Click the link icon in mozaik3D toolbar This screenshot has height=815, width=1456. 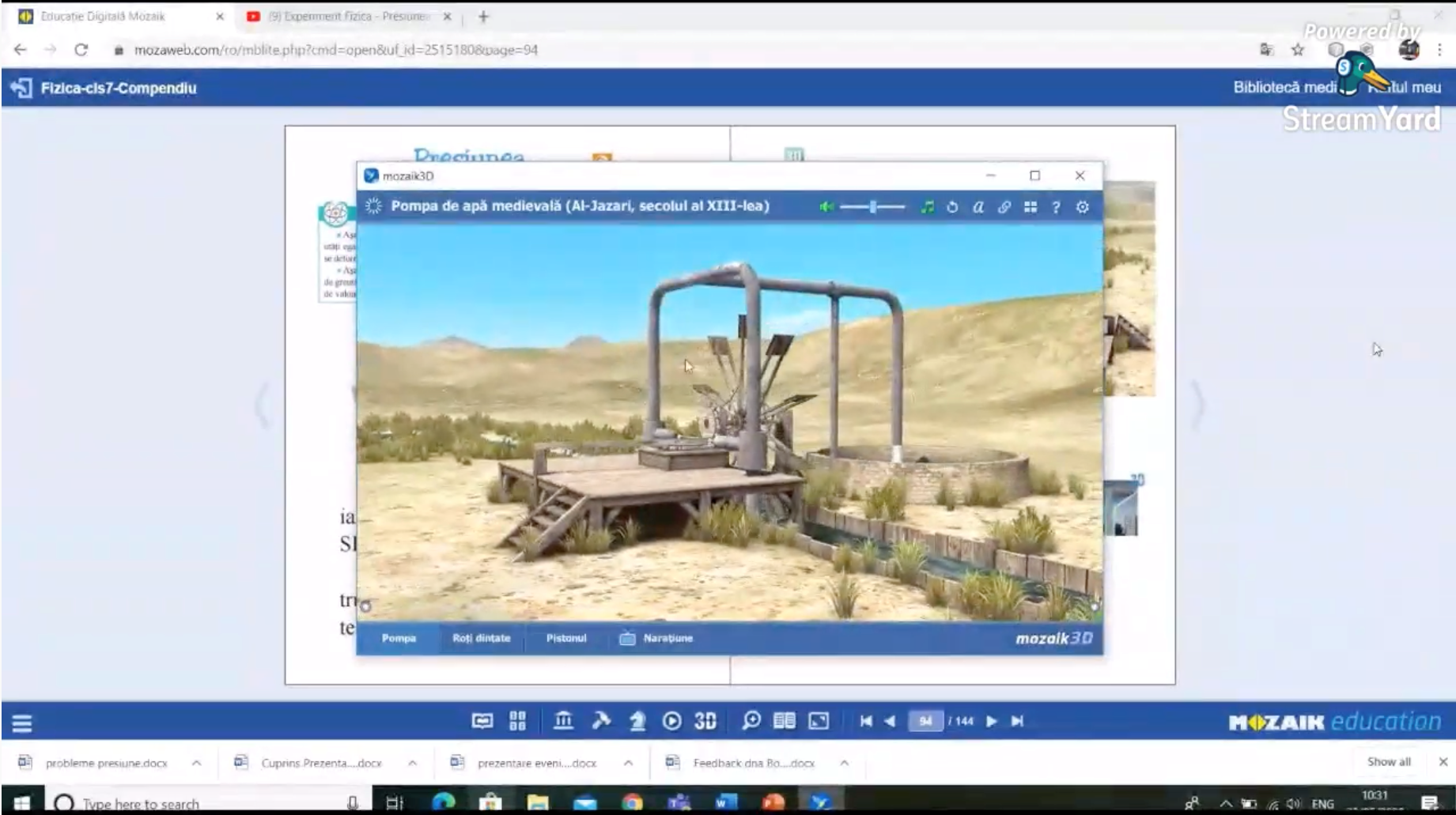[x=1004, y=207]
